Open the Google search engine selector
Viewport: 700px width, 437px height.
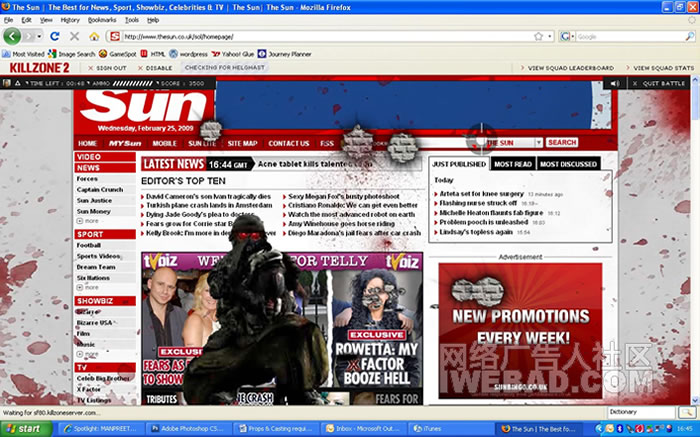click(567, 37)
